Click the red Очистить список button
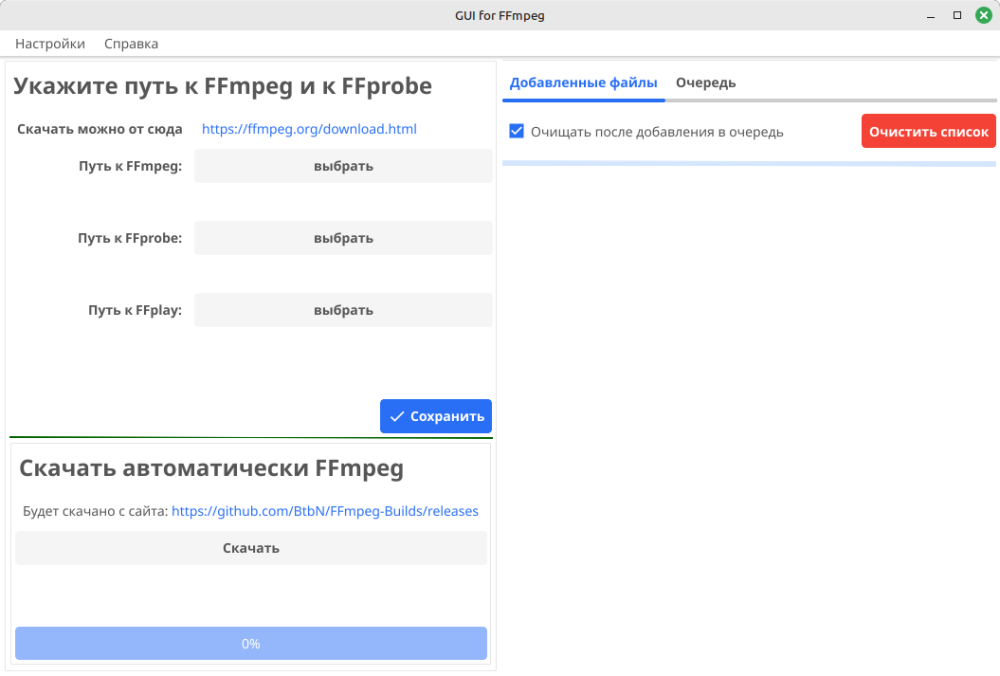Image resolution: width=1000 pixels, height=676 pixels. (x=928, y=131)
